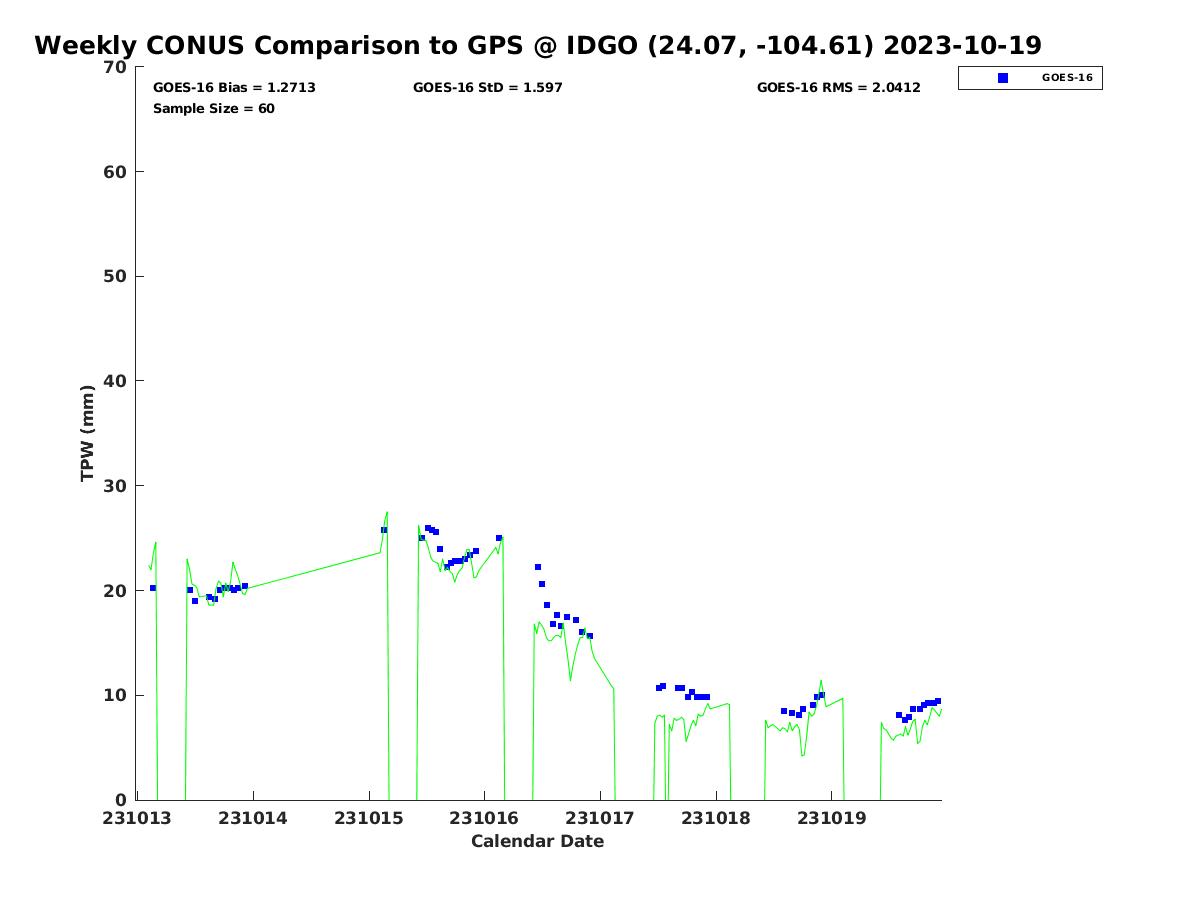Click the 40 y-axis tick label

(x=116, y=381)
